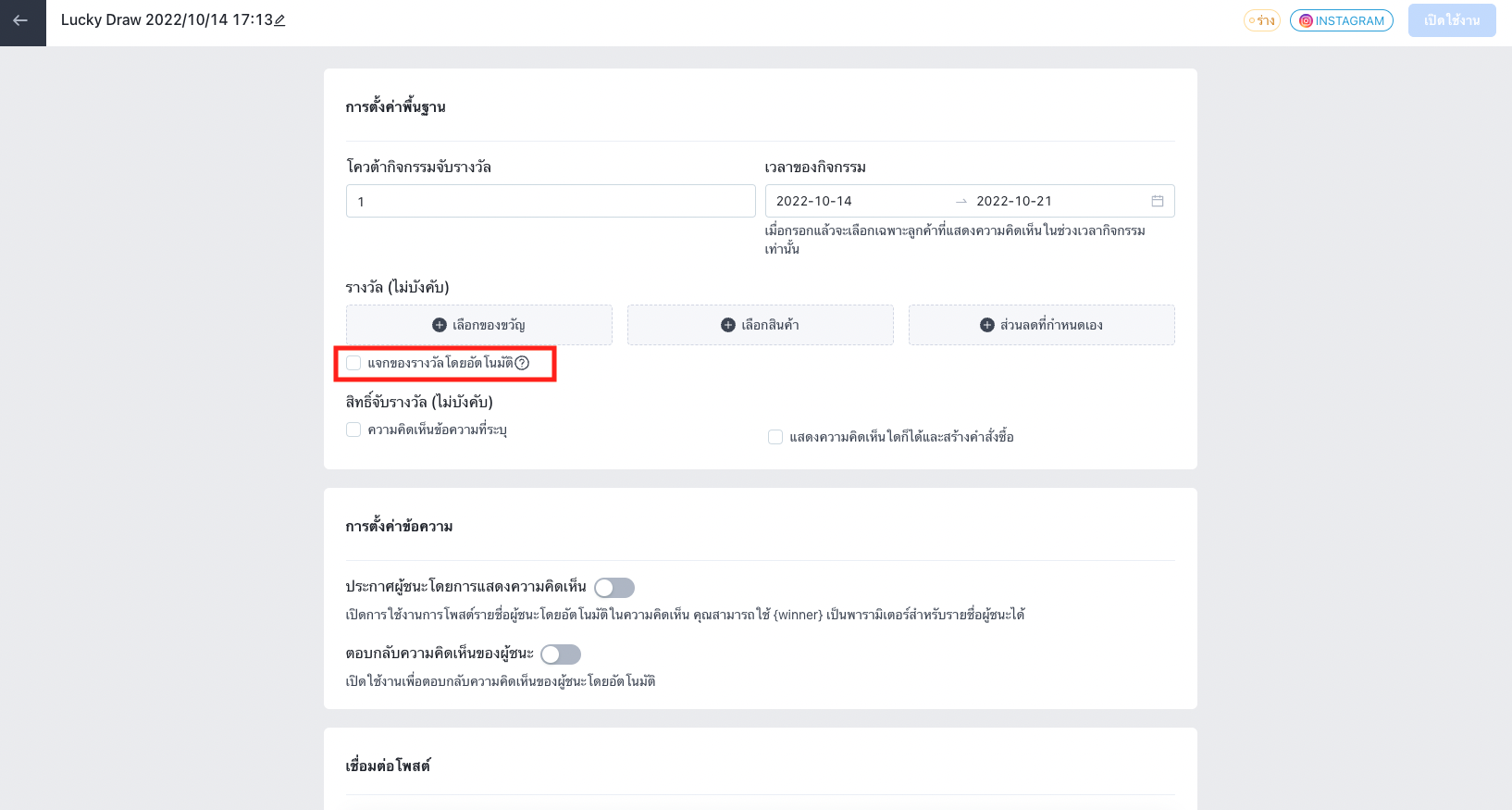The image size is (1512, 810).
Task: Show help tooltip beside auto prize distribution
Action: (x=522, y=363)
